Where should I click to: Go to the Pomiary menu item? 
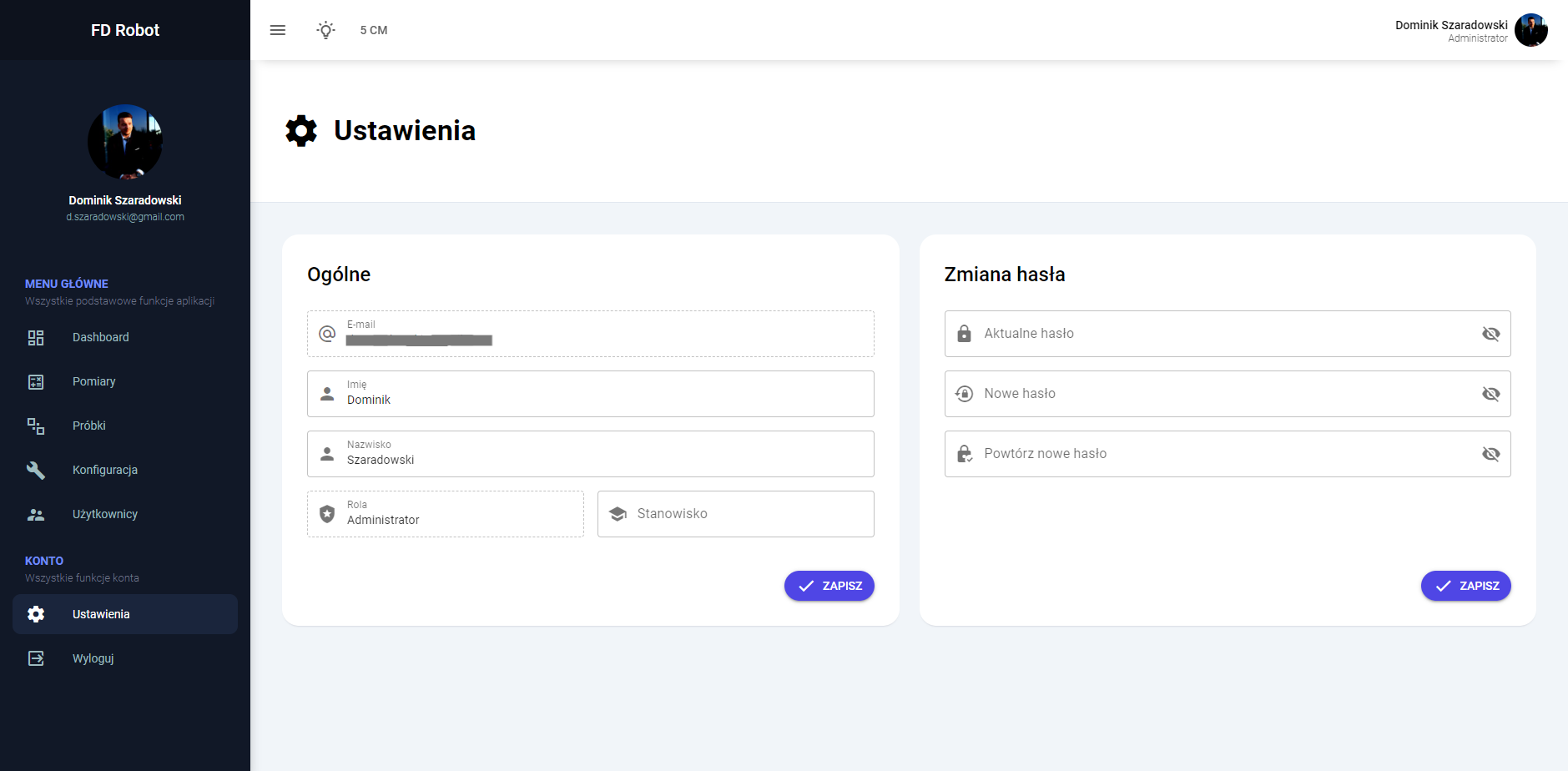pos(94,381)
